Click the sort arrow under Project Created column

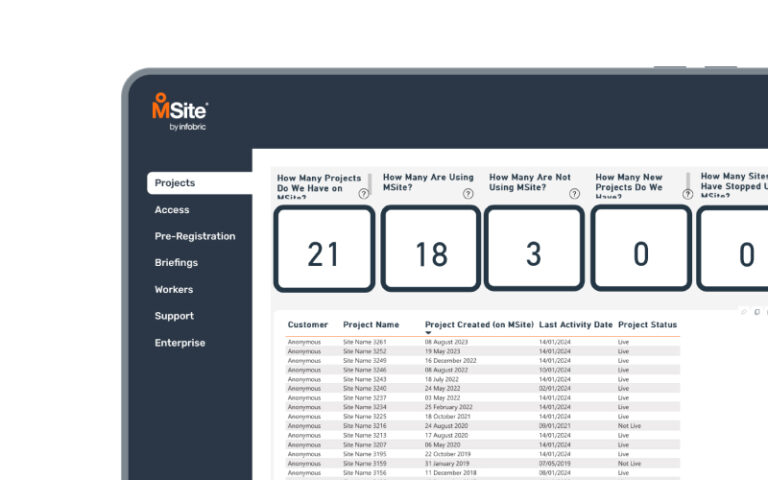[429, 333]
